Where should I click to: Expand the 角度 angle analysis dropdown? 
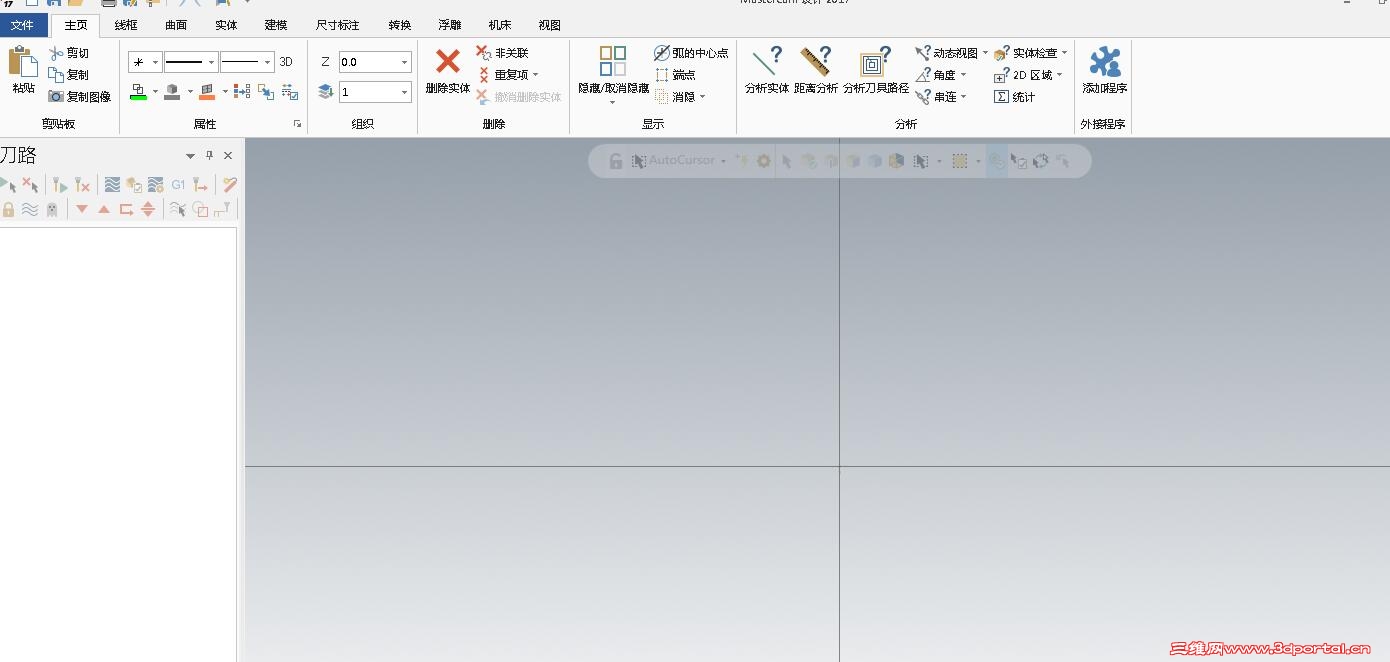(x=963, y=75)
